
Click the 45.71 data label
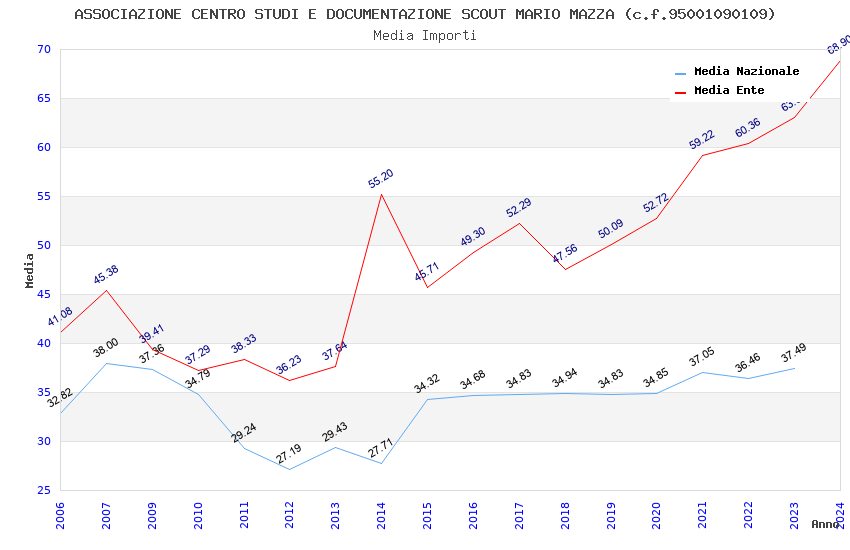click(x=427, y=272)
